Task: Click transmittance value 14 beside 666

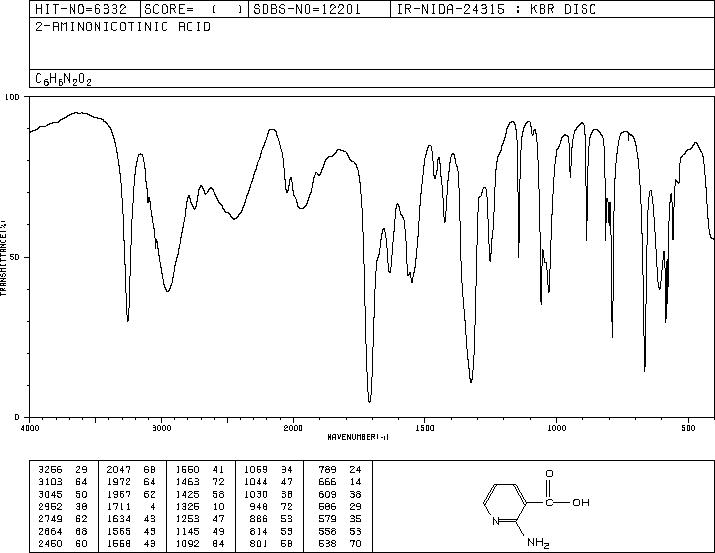Action: click(355, 482)
